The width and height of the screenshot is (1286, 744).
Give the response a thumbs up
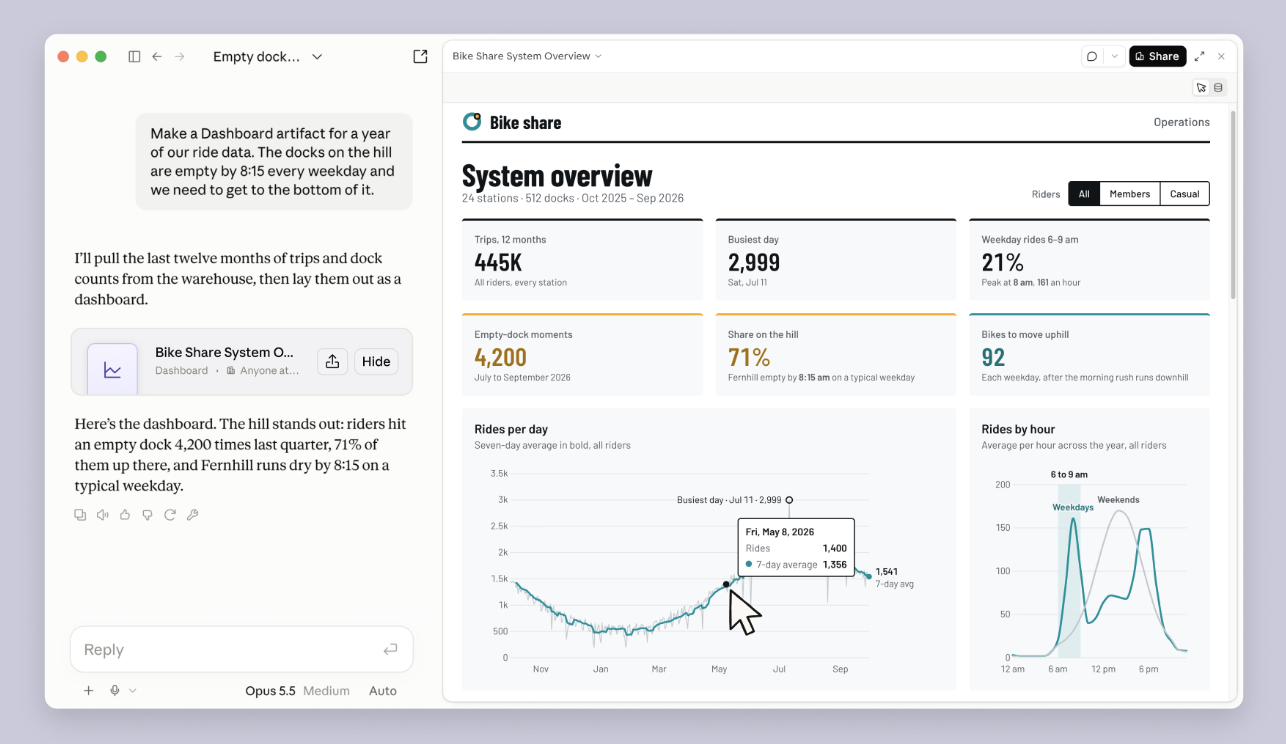[x=125, y=515]
